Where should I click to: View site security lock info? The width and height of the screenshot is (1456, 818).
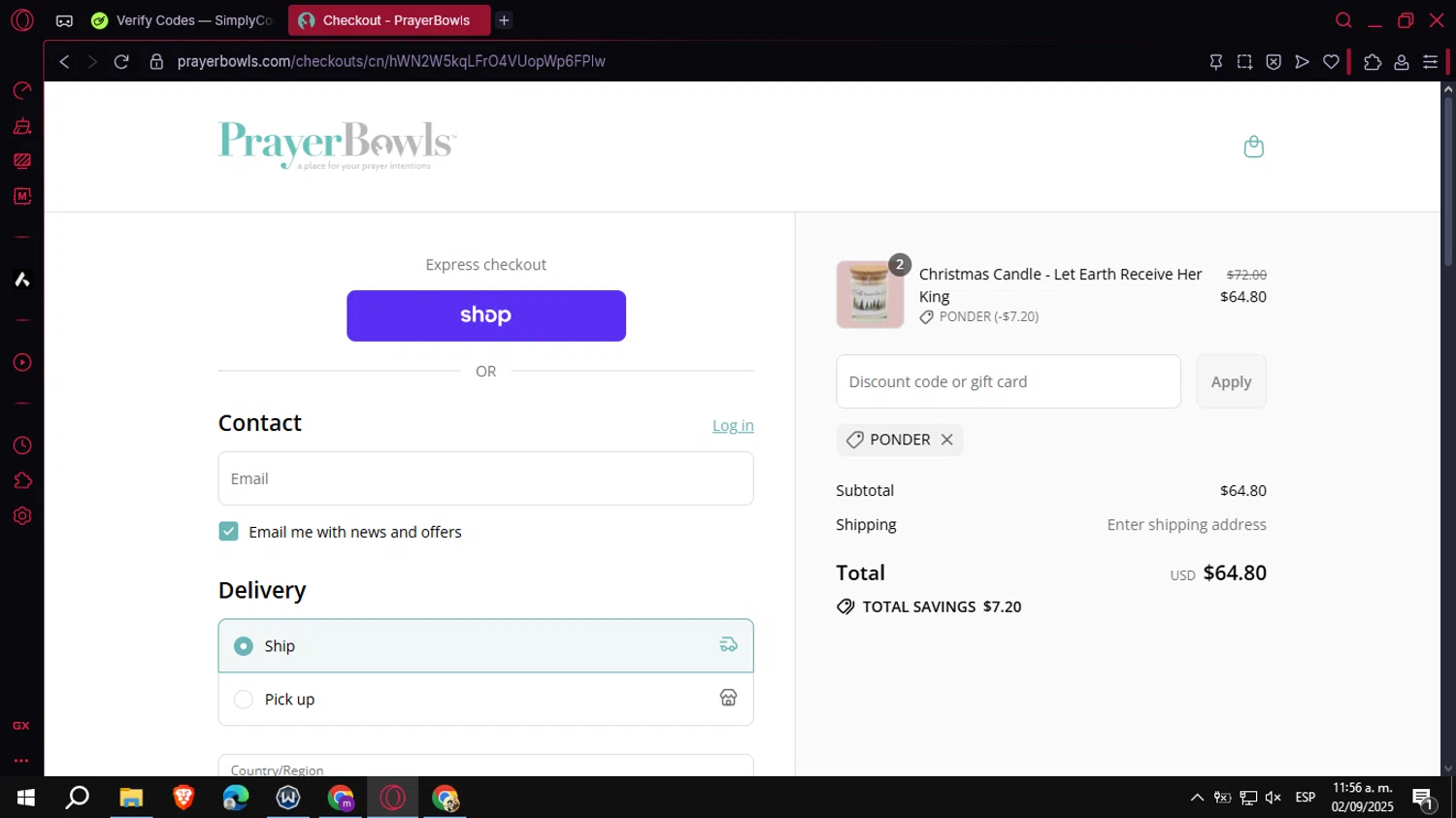[x=155, y=61]
